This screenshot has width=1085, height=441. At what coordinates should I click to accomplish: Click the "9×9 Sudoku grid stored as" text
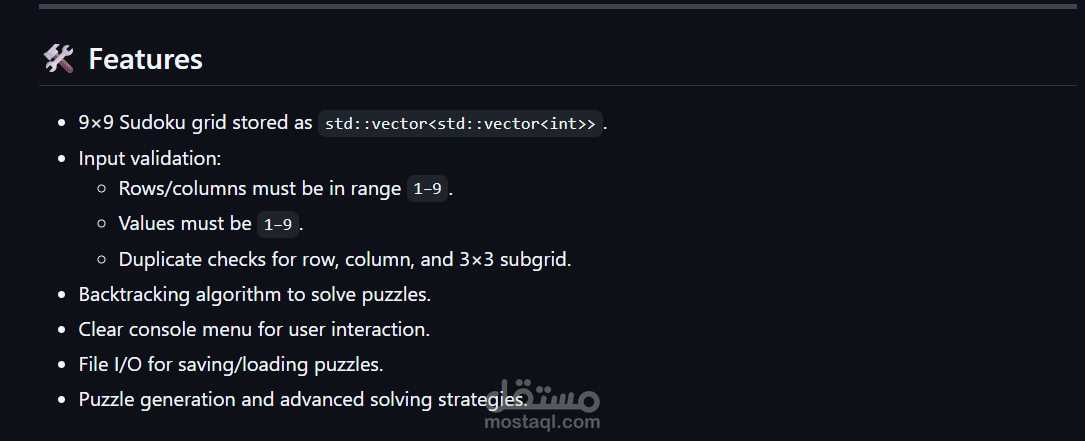click(x=196, y=123)
